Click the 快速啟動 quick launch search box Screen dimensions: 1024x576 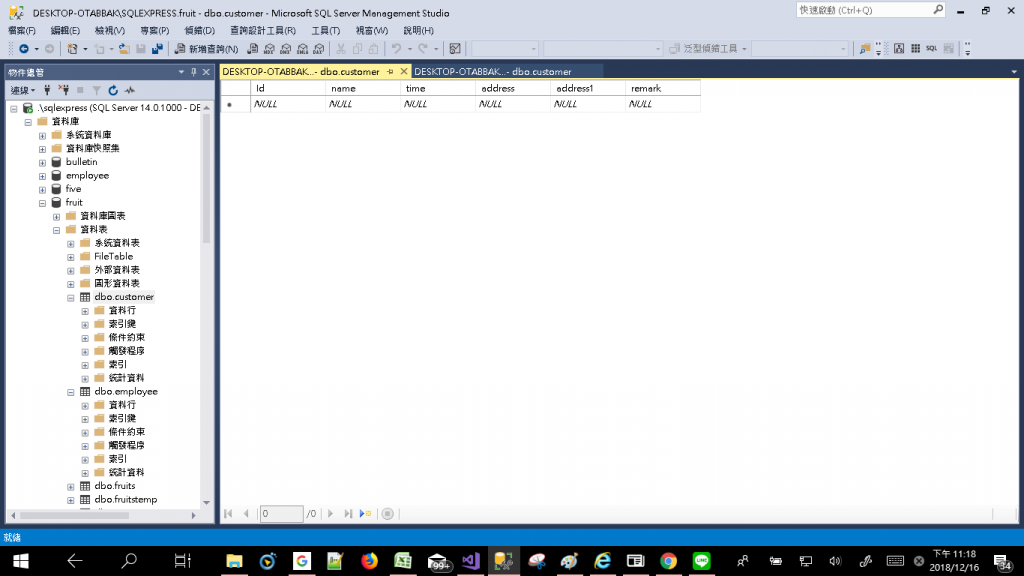click(x=871, y=10)
